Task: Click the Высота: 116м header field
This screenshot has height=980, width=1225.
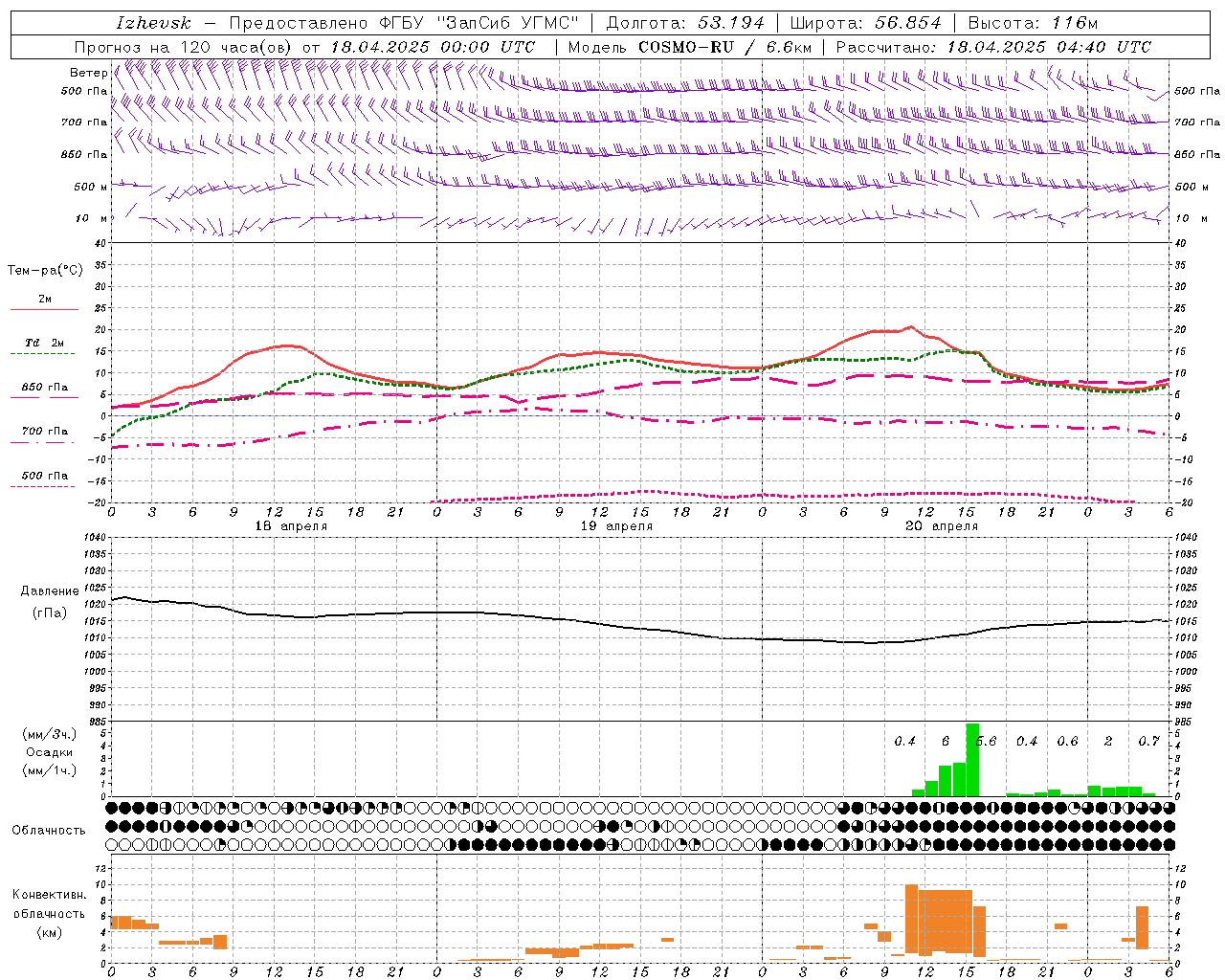Action: 1034,23
